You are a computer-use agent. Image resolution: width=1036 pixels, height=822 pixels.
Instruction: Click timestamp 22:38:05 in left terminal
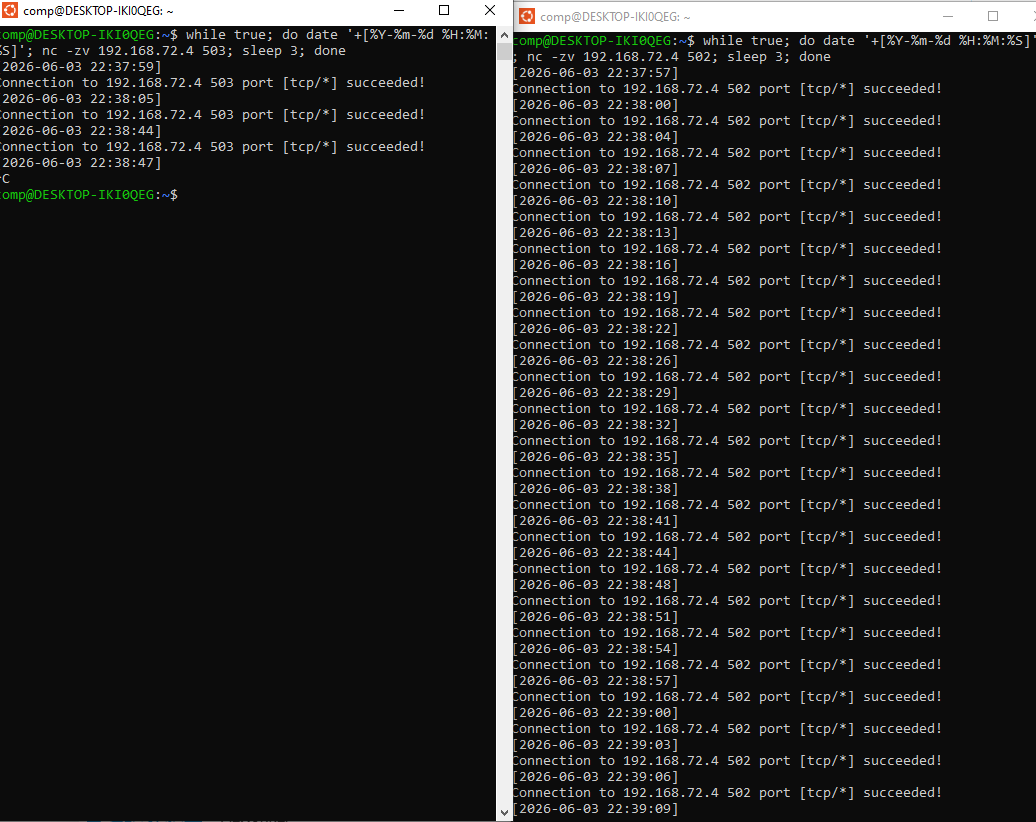(80, 98)
